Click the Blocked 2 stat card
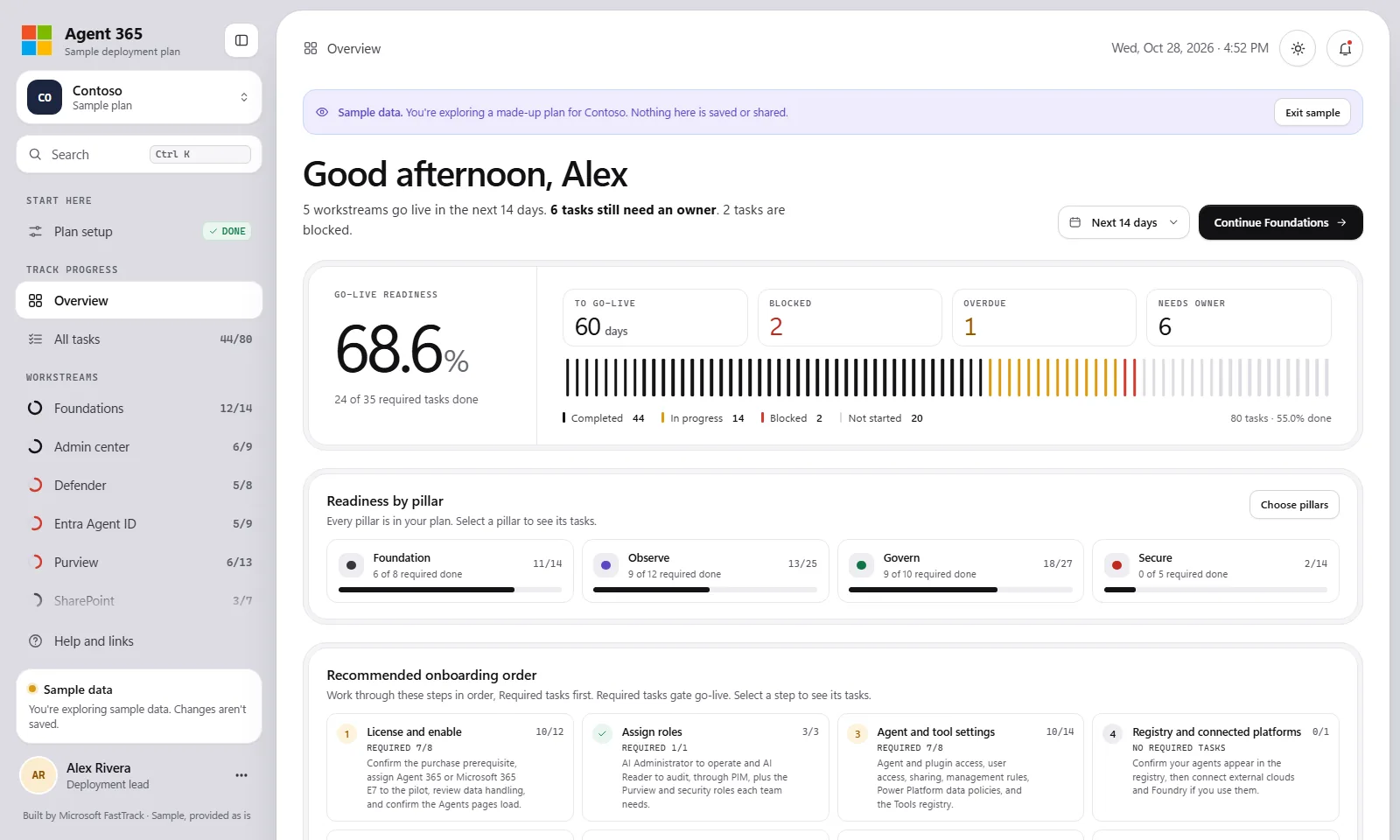This screenshot has height=840, width=1400. [850, 318]
